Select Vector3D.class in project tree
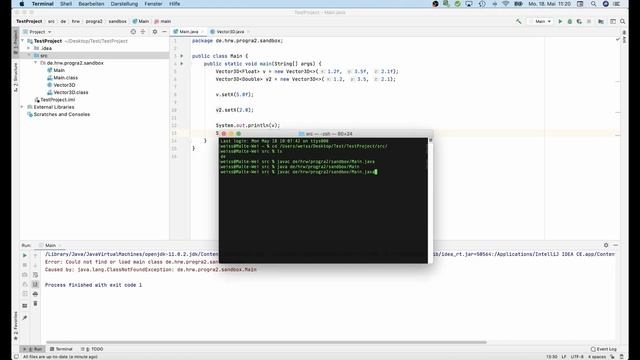The width and height of the screenshot is (640, 360). pyautogui.click(x=71, y=92)
